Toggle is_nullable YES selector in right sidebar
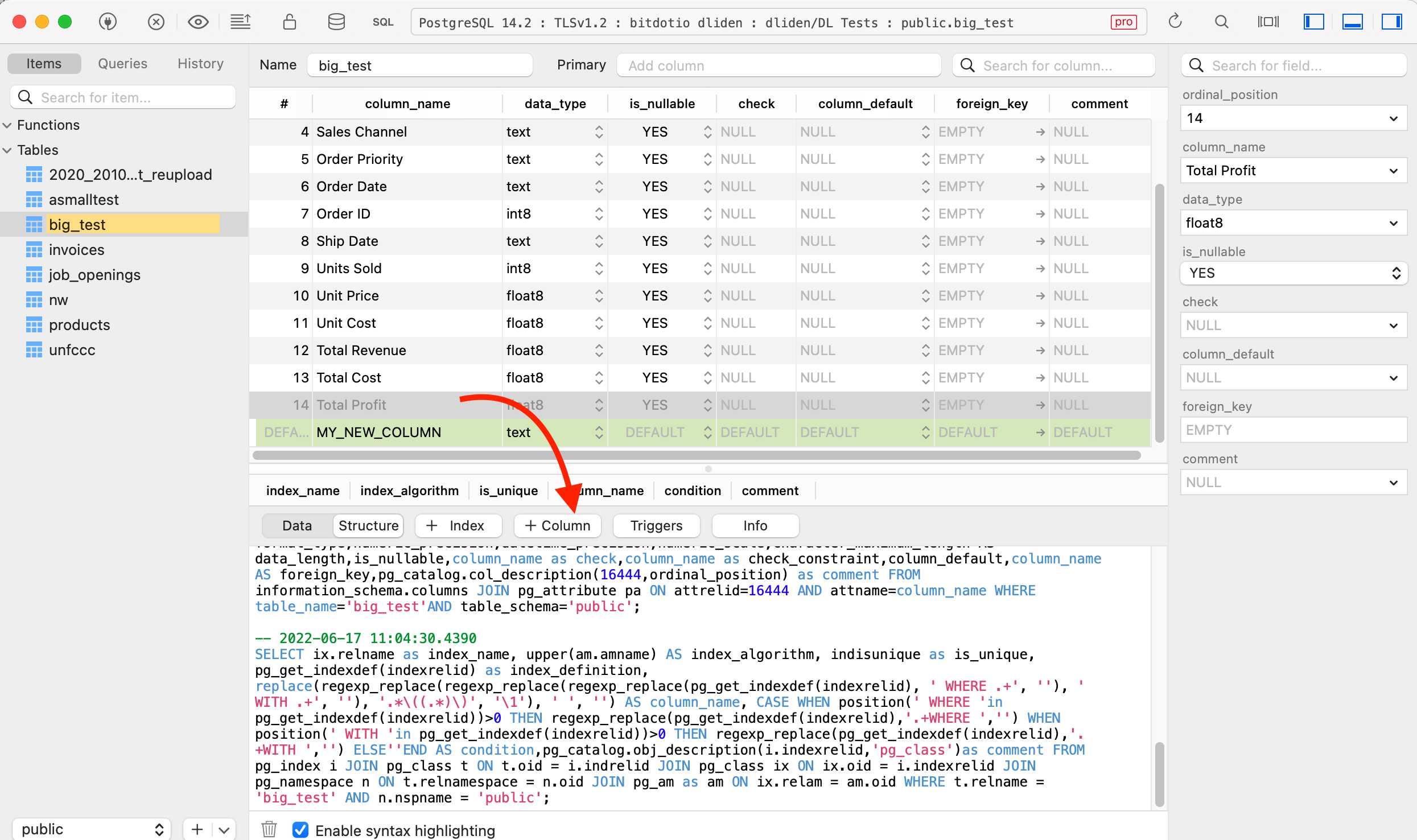Screen dimensions: 1417x840 [x=1293, y=273]
